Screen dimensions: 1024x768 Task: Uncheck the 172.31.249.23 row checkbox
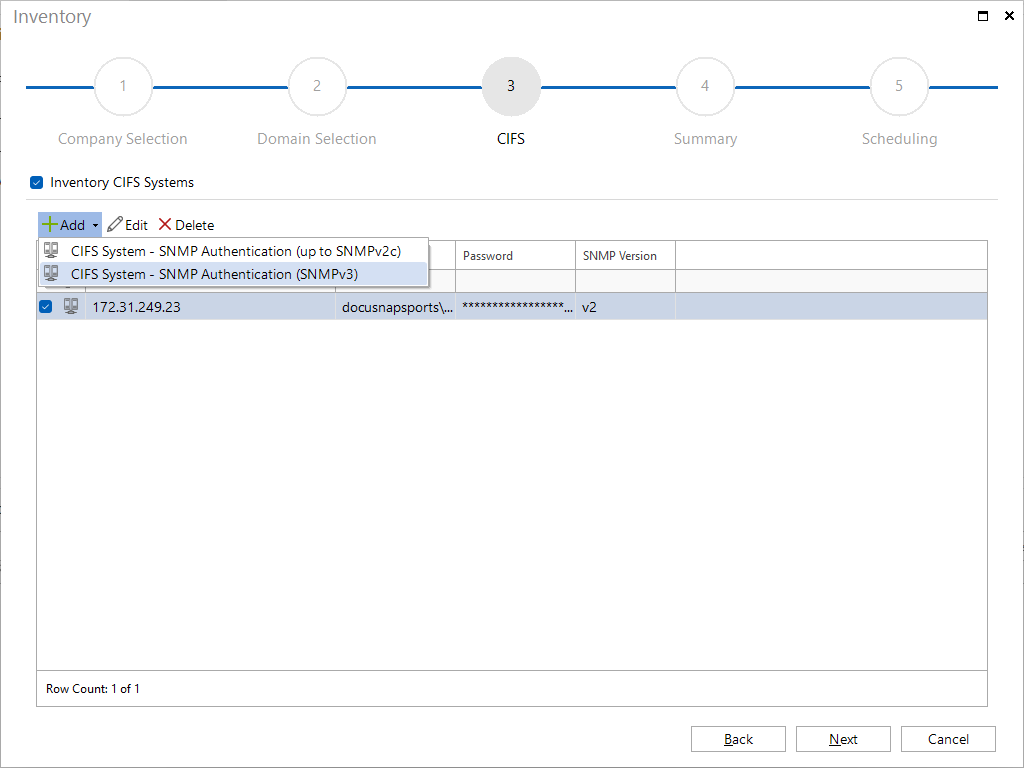point(46,306)
